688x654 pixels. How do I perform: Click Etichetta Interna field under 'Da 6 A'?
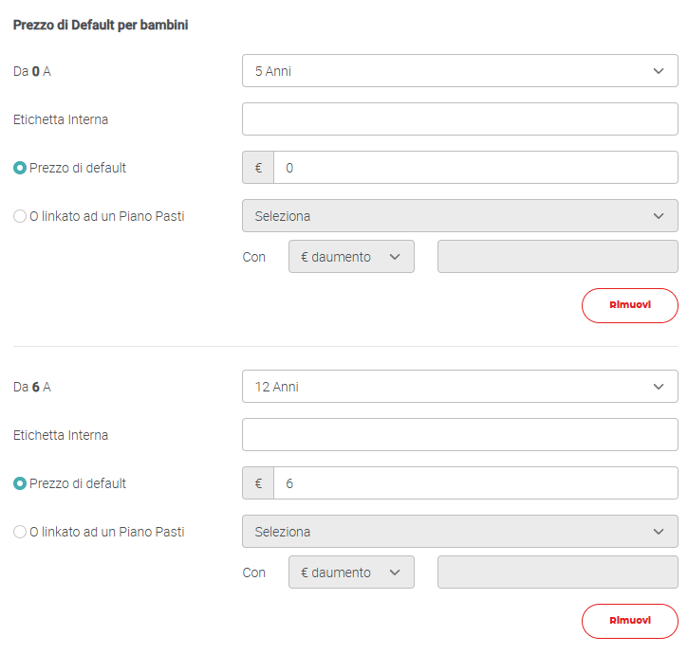click(459, 435)
